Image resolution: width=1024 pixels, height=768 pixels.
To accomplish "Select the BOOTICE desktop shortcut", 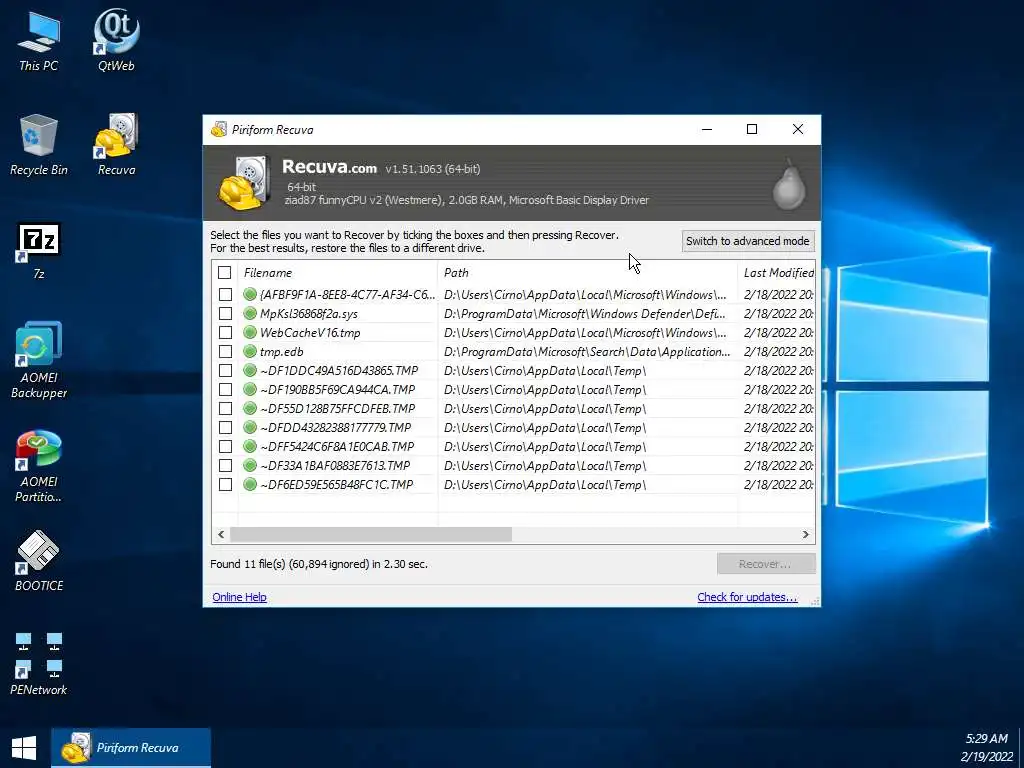I will point(39,561).
